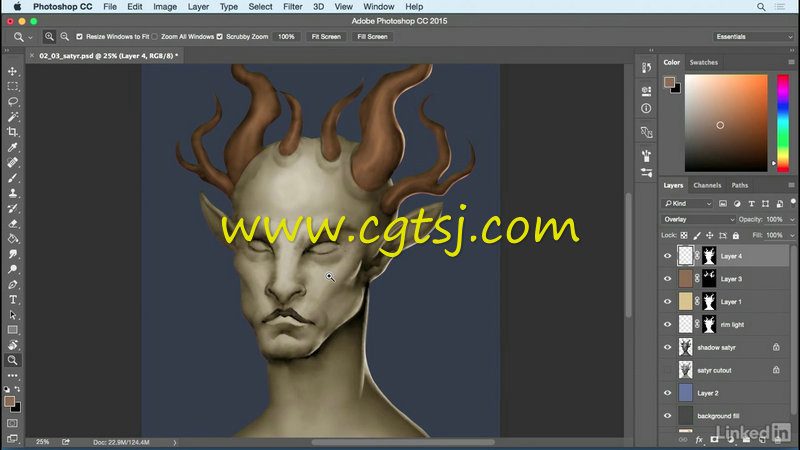Open the Color panel flyout menu

tap(791, 62)
